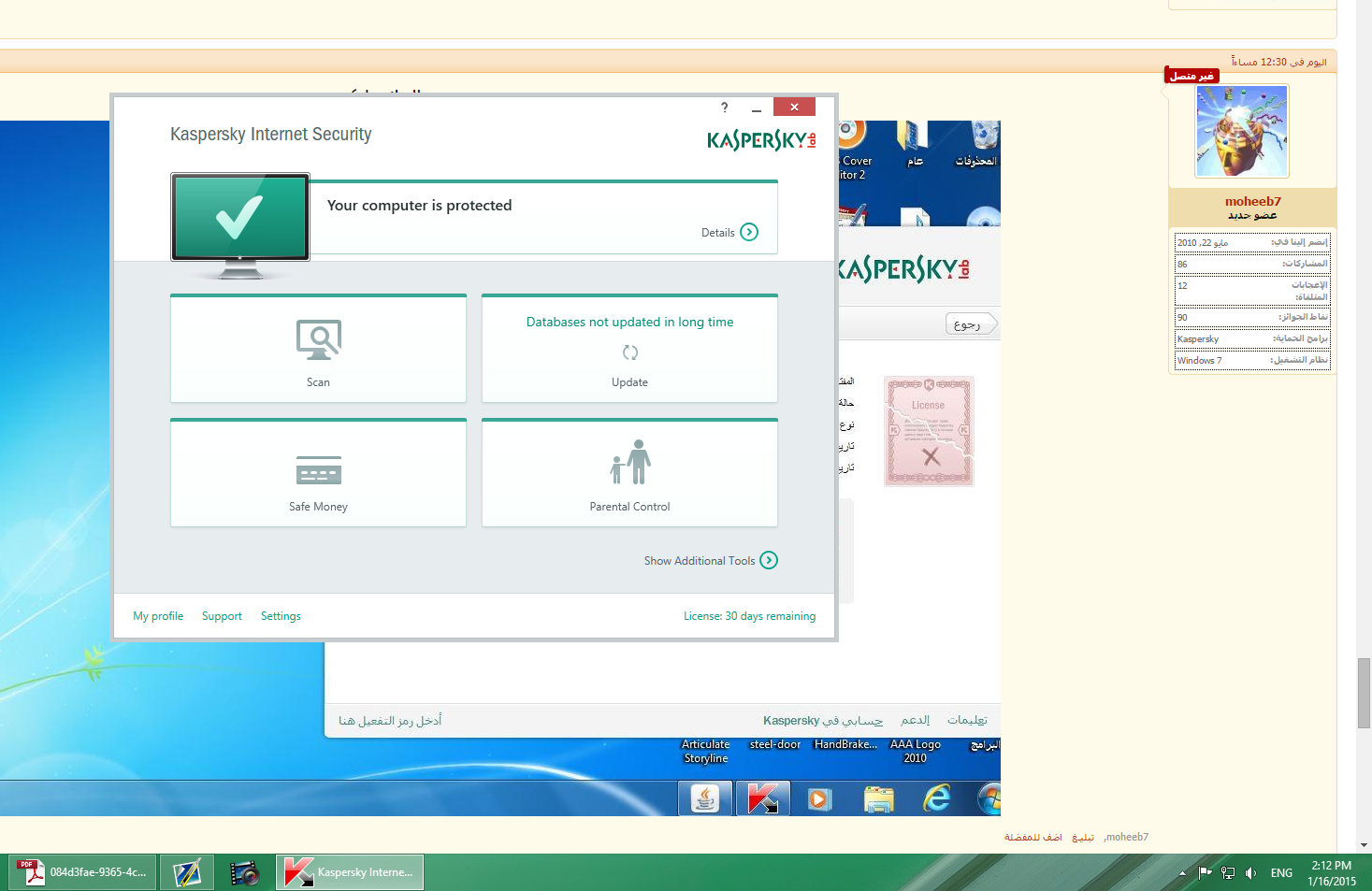Click steel-door desktop label
The width and height of the screenshot is (1372, 891).
pos(775,745)
